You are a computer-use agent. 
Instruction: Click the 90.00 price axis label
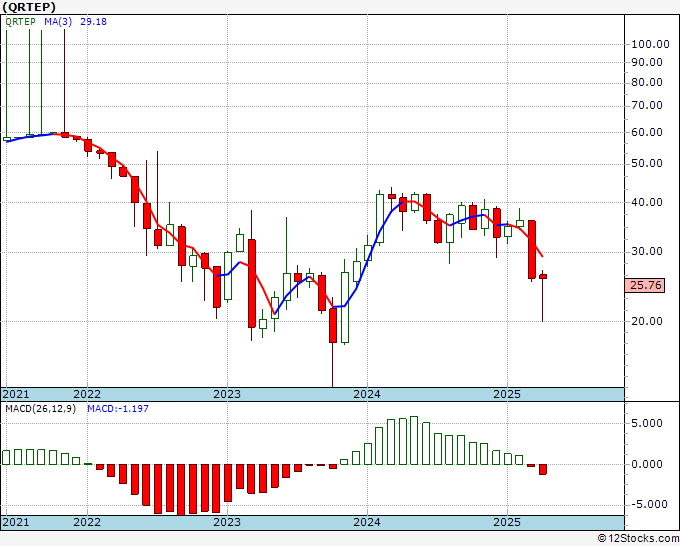[647, 62]
